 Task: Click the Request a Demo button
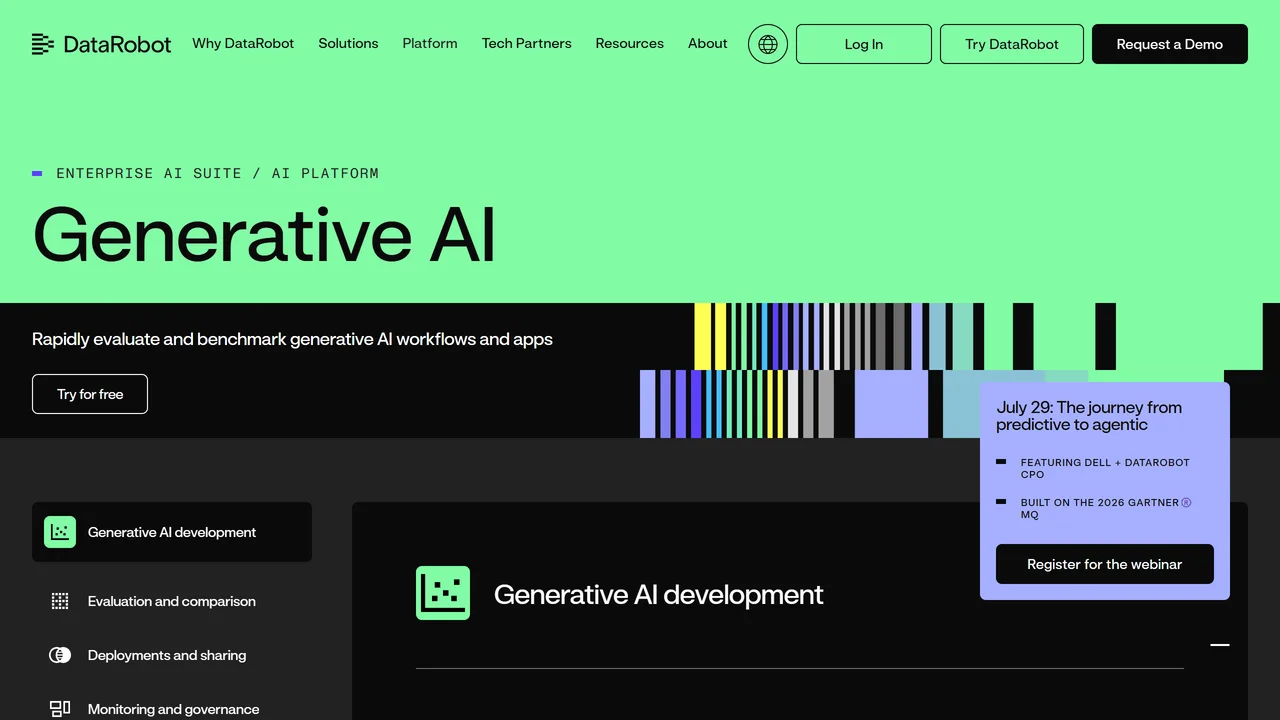click(1170, 44)
